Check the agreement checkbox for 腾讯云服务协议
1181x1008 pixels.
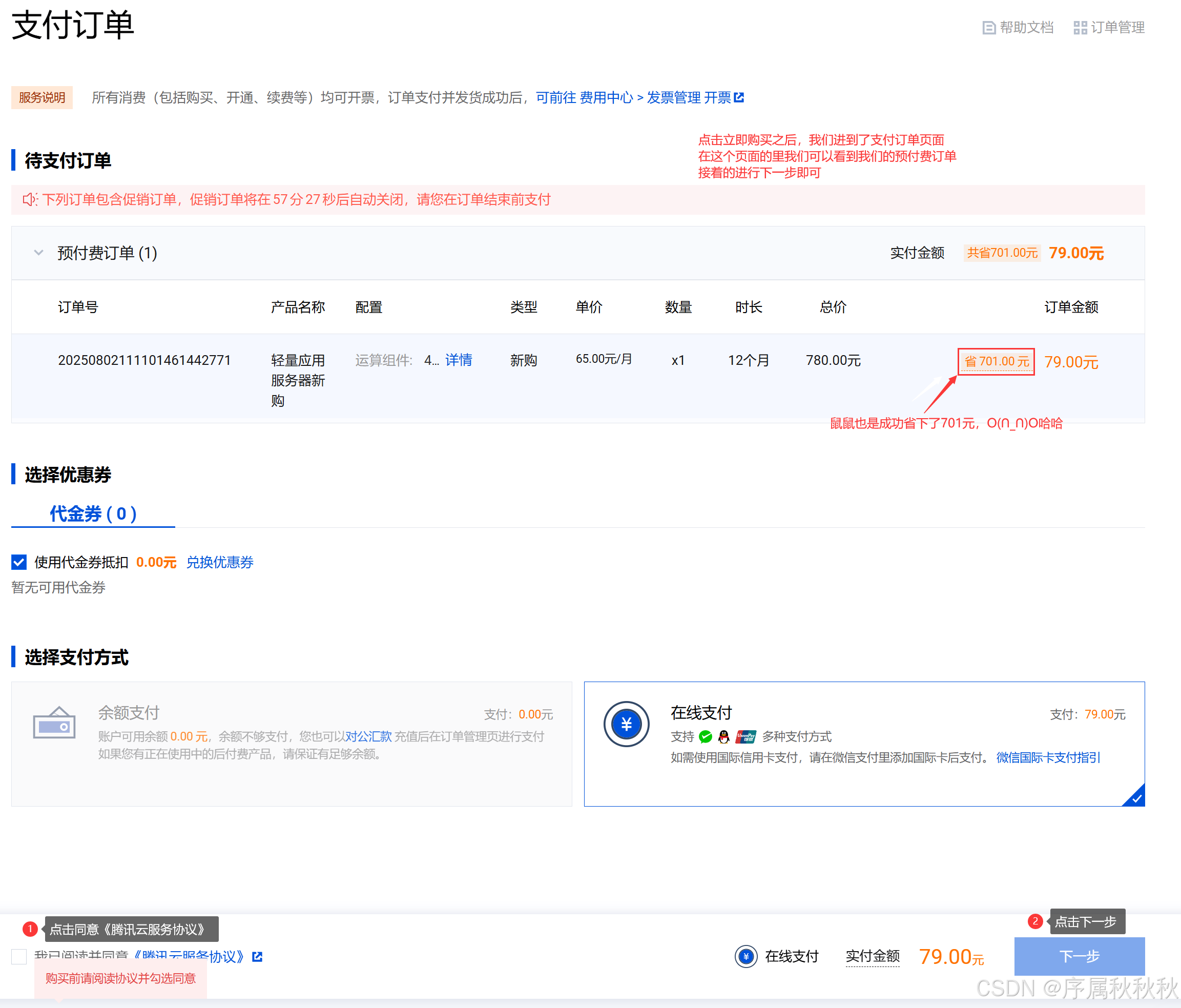pyautogui.click(x=19, y=957)
